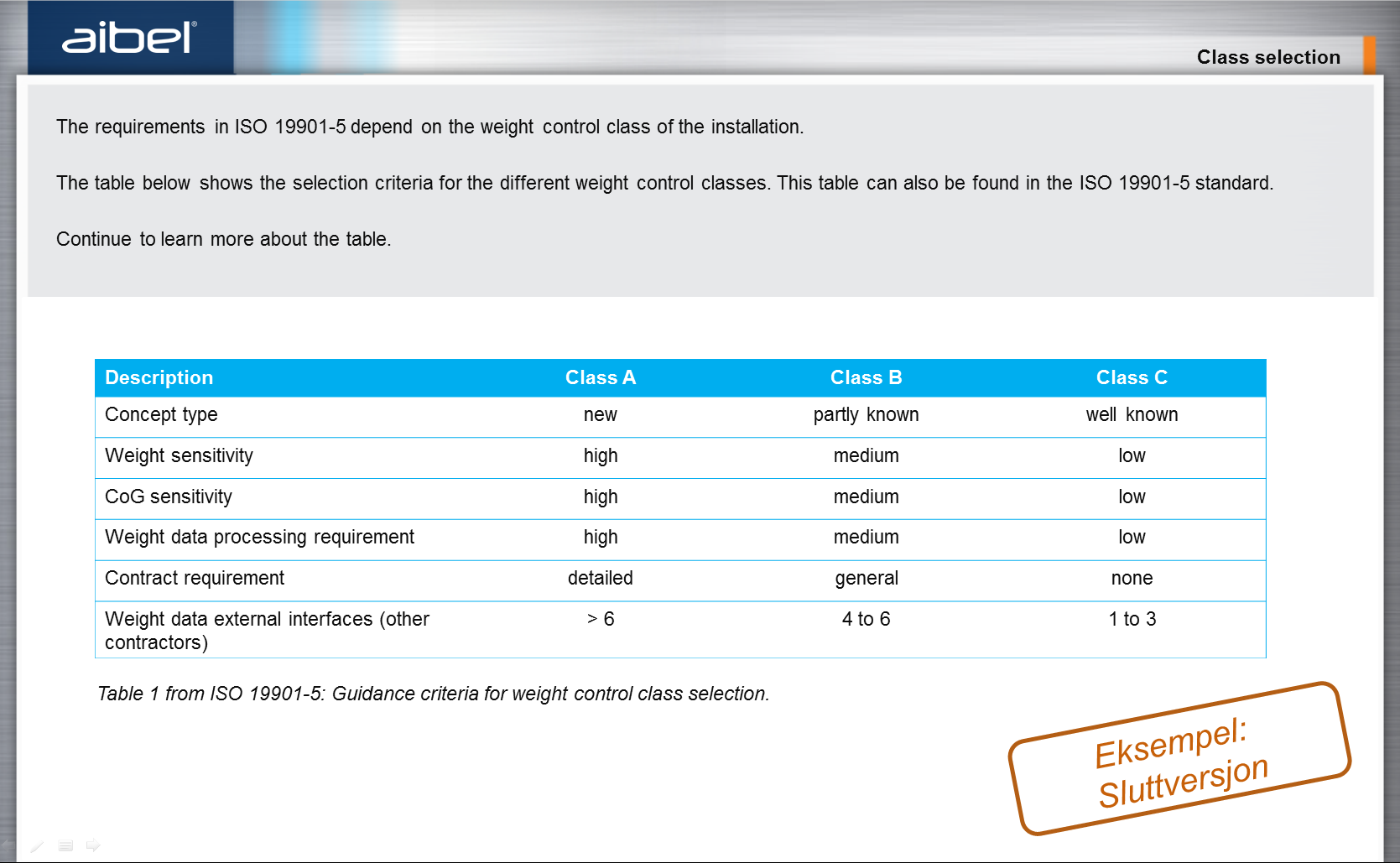Click 'The requirements in ISO 19901-5' sentence
Image resolution: width=1400 pixels, height=863 pixels.
(x=429, y=127)
